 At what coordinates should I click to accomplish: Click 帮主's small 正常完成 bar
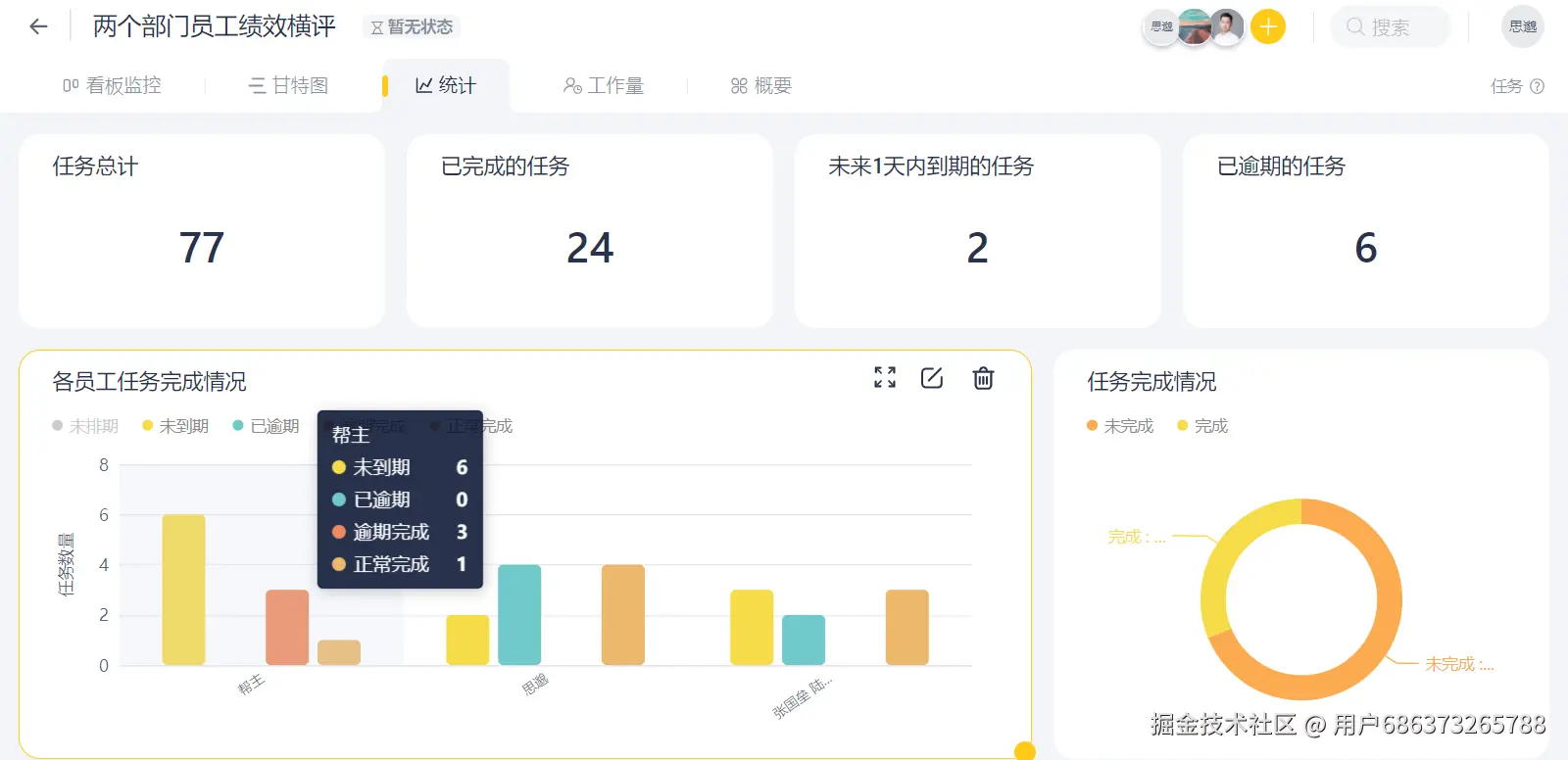click(x=339, y=653)
